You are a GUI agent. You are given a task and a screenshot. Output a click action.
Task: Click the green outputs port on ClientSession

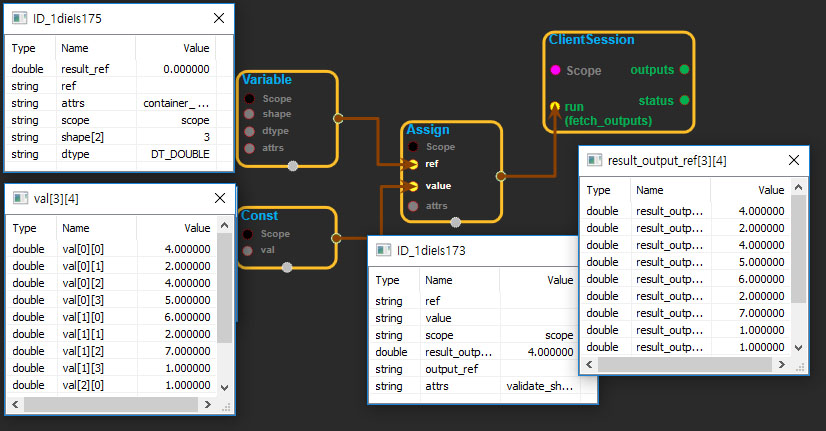pyautogui.click(x=684, y=70)
